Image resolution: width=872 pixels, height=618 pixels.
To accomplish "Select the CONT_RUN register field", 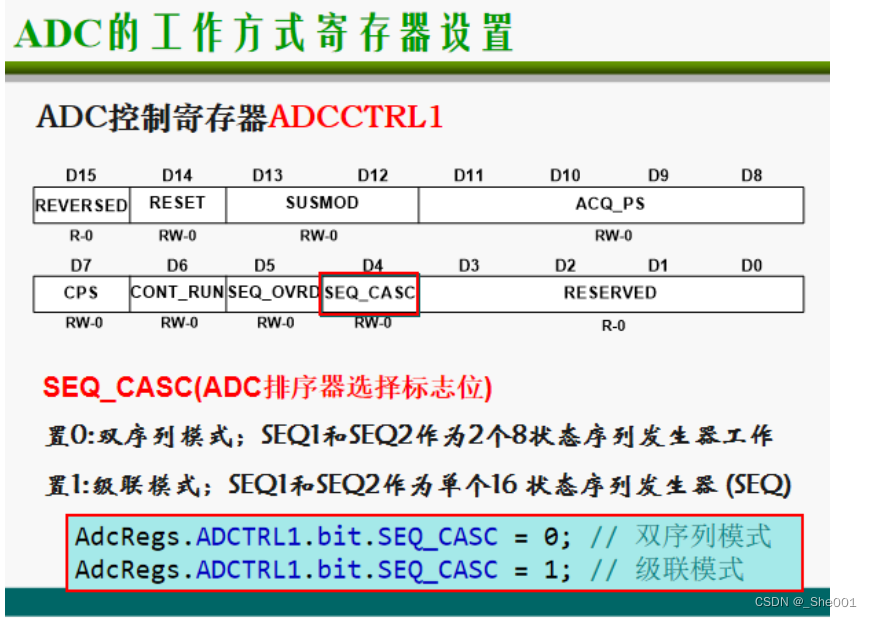I will 177,293.
